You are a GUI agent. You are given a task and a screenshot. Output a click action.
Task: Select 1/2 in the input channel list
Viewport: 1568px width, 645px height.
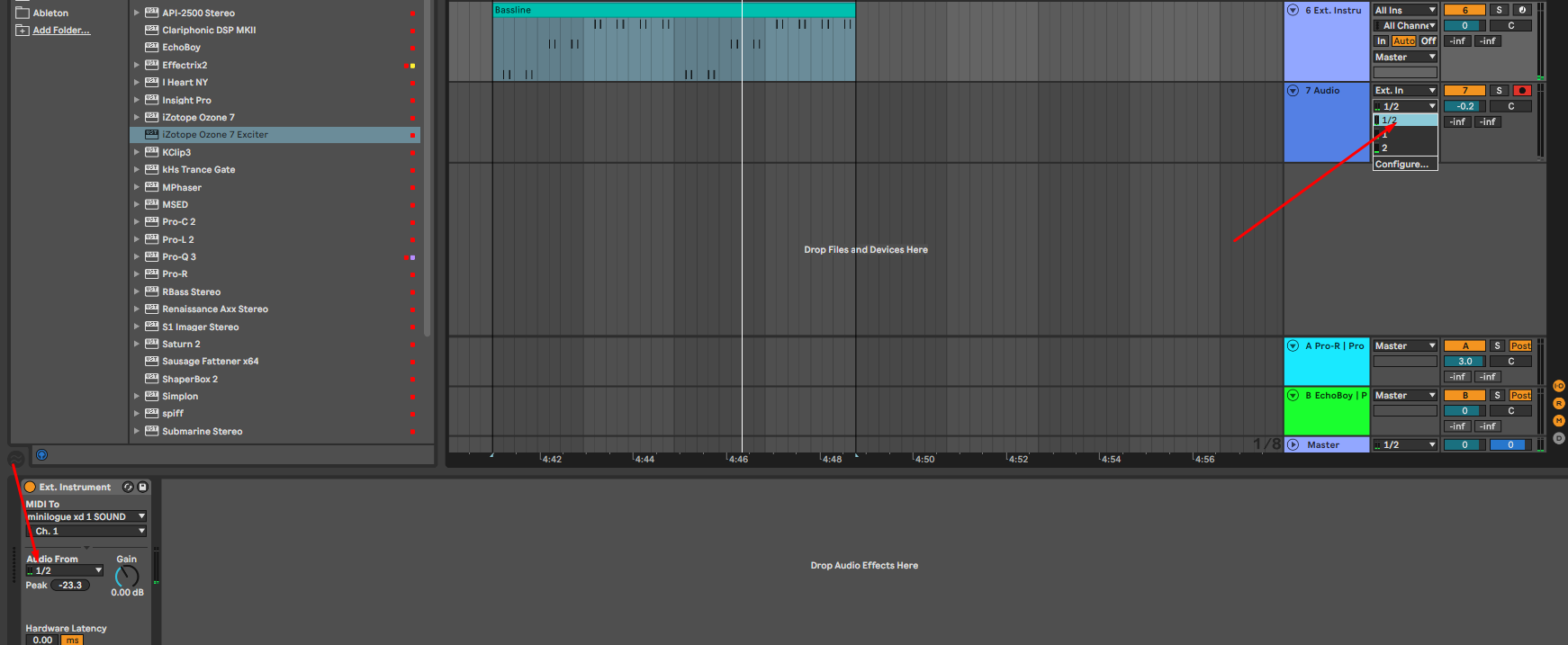tap(1405, 121)
